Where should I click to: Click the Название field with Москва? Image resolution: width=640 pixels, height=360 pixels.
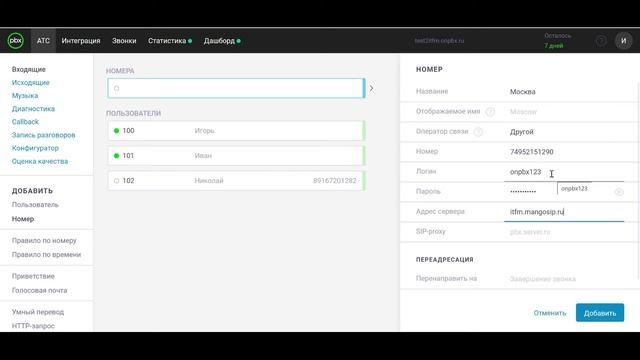pos(564,92)
